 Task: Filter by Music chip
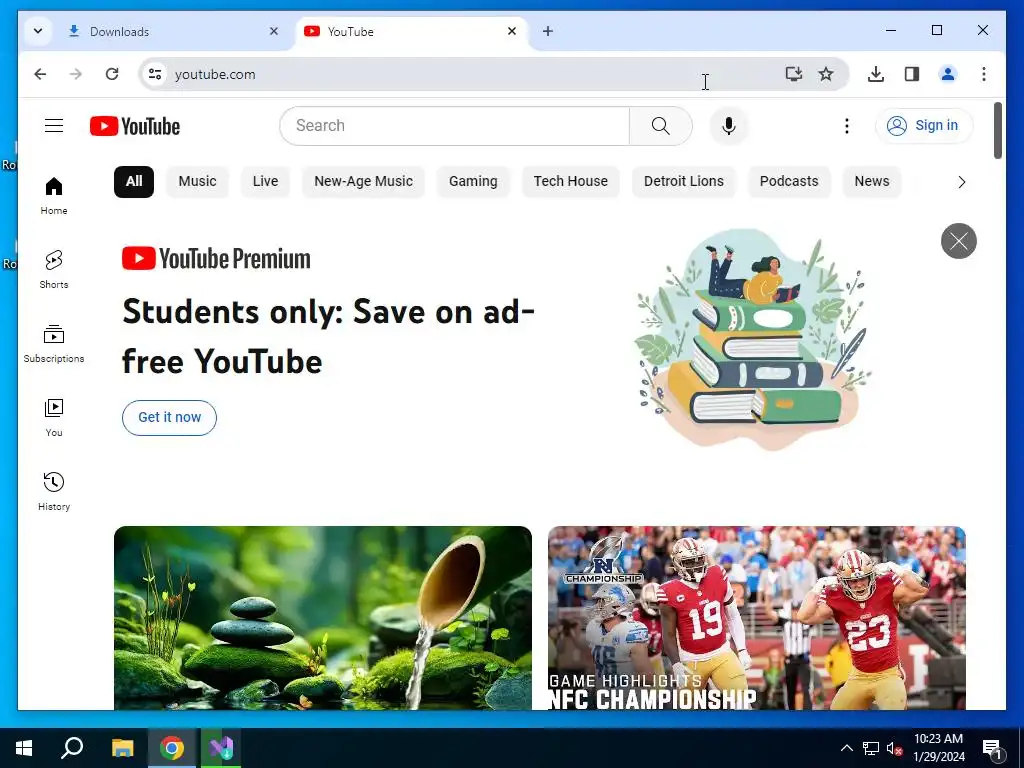click(x=197, y=181)
